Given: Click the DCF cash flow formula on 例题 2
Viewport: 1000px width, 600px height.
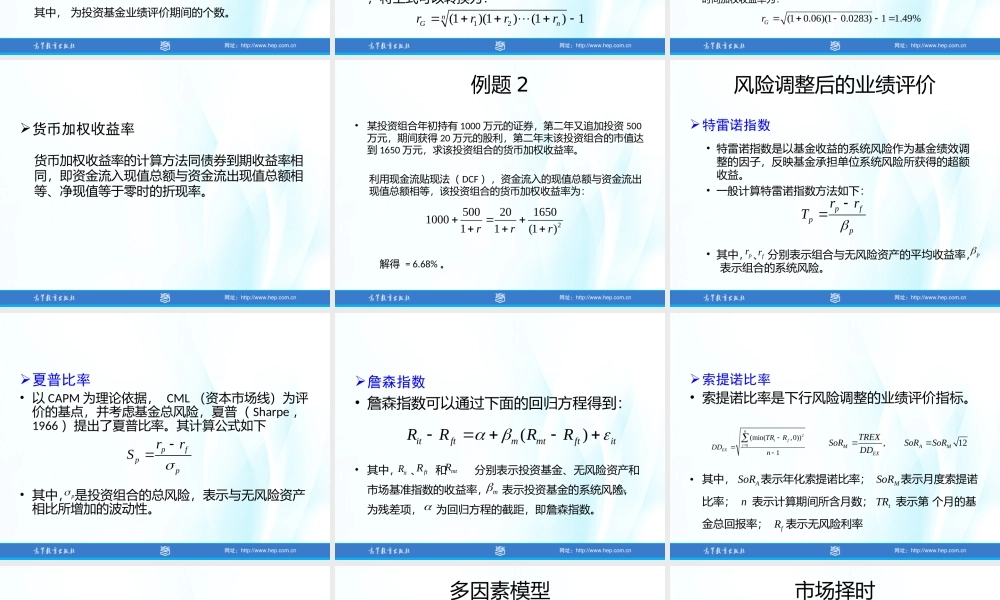Looking at the screenshot, I should [494, 222].
